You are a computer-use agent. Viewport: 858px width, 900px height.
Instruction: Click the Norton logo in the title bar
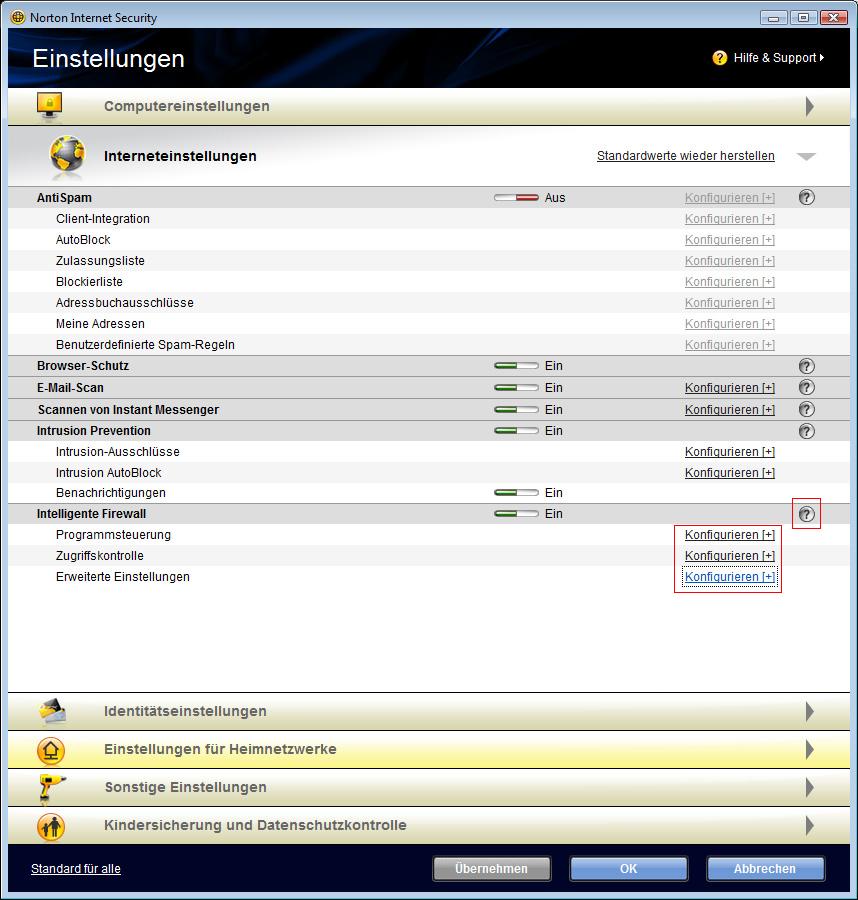click(x=18, y=17)
